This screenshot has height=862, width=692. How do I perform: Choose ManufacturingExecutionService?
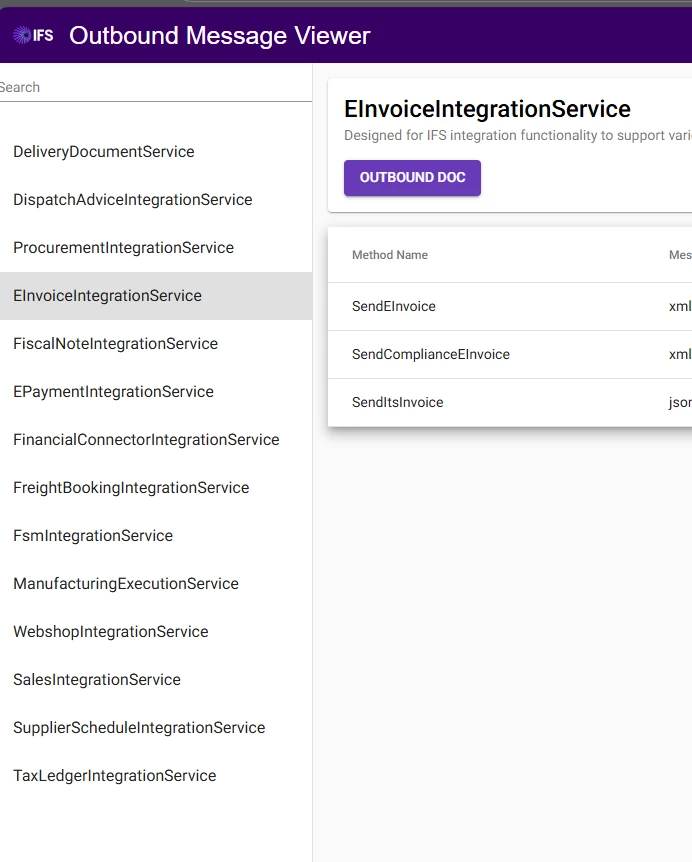tap(156, 584)
